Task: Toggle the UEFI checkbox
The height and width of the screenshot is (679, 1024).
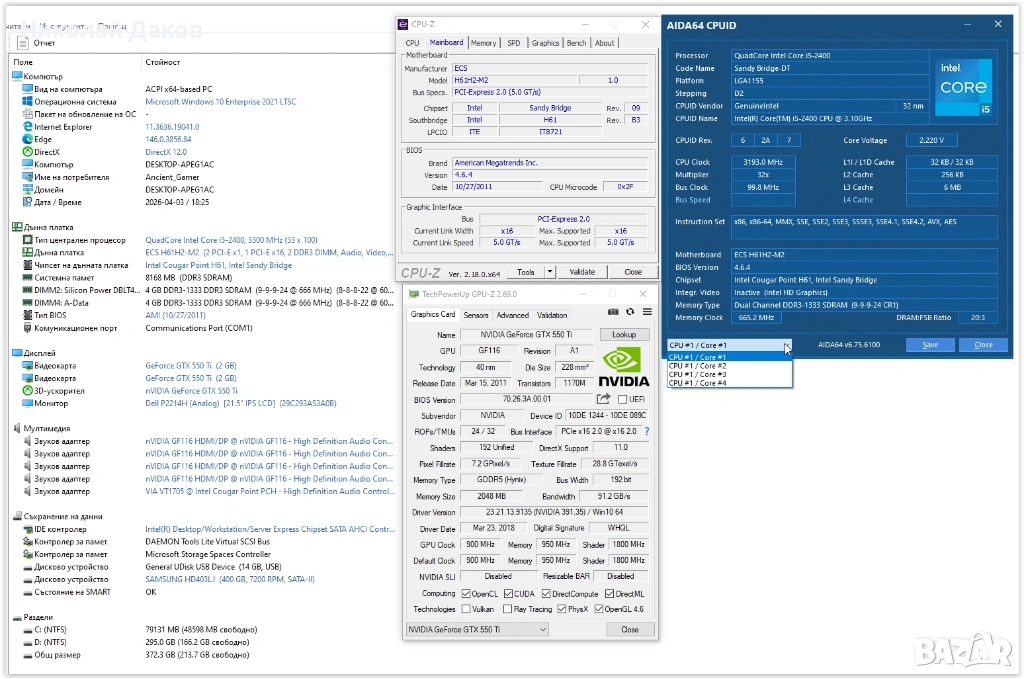Action: pyautogui.click(x=623, y=400)
